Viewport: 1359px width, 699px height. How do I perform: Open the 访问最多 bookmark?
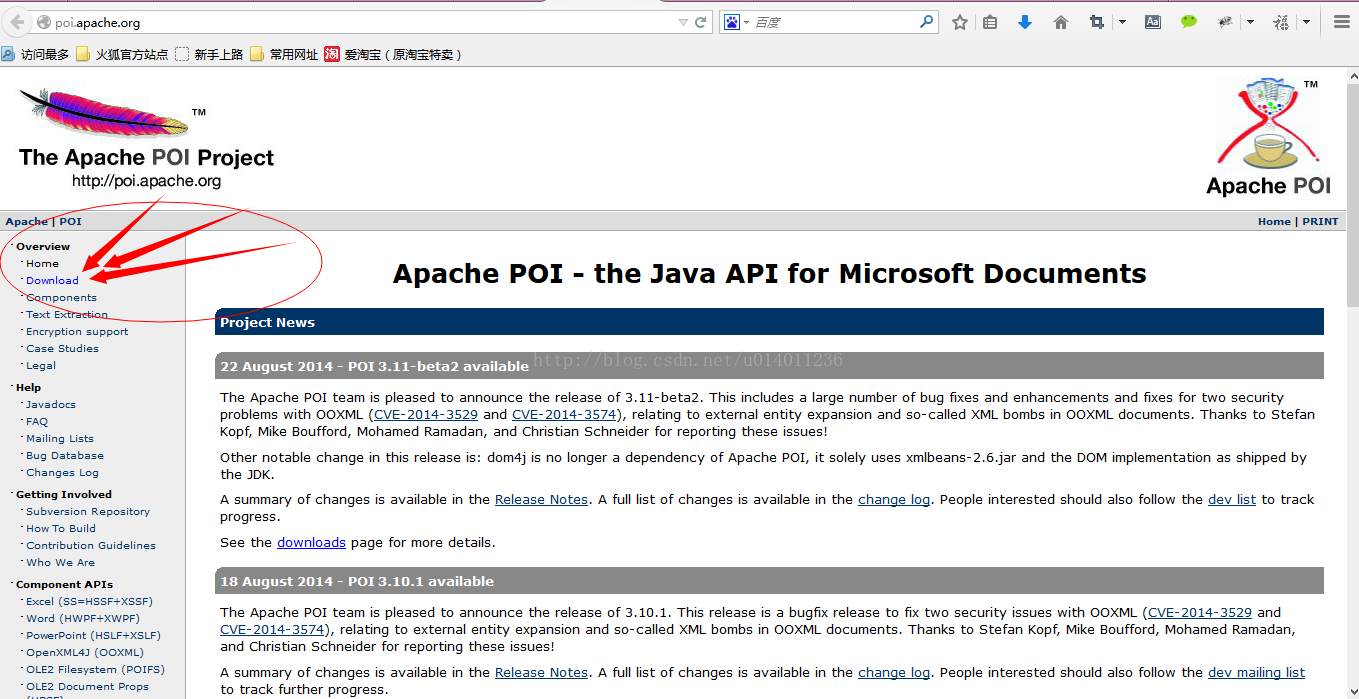point(35,55)
